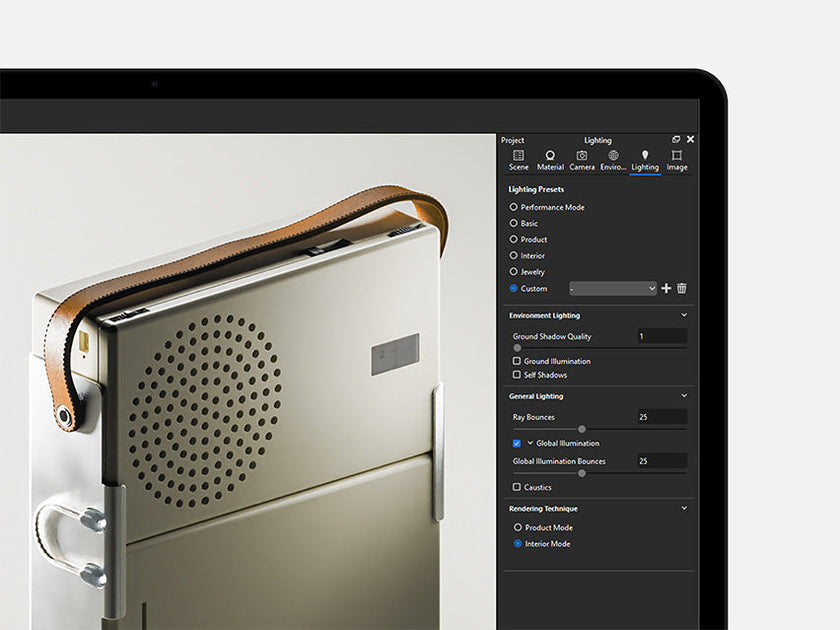Collapse the Environment Lighting section
The image size is (840, 630).
pos(684,315)
